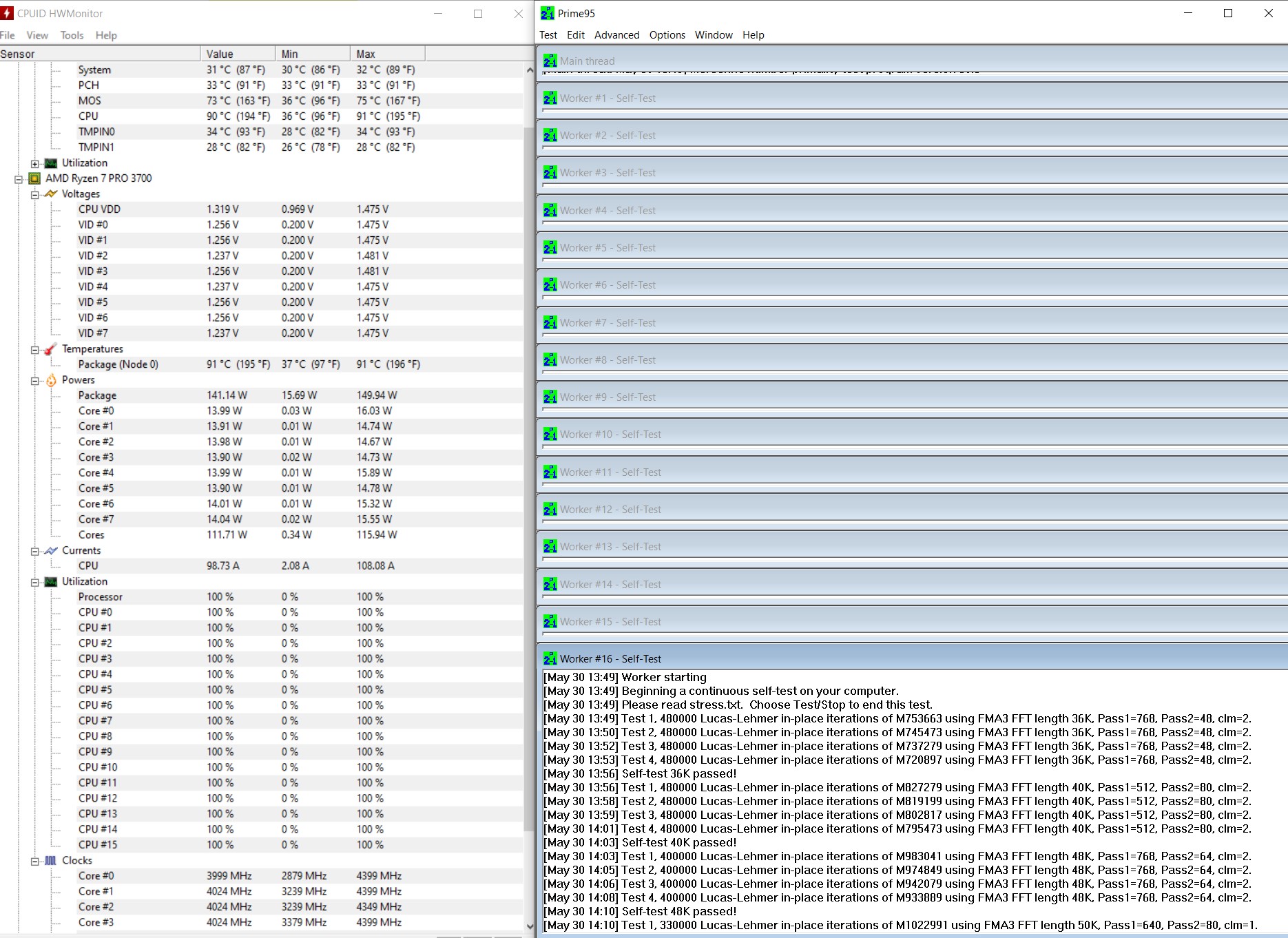Click the Value column header
1288x938 pixels.
click(x=238, y=54)
